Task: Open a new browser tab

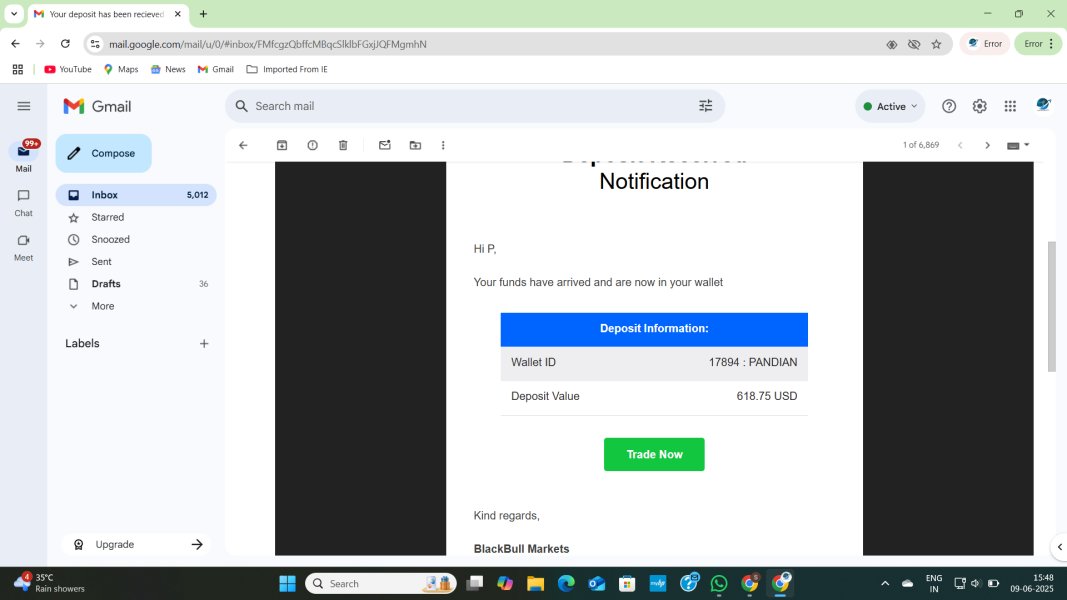Action: click(x=203, y=14)
